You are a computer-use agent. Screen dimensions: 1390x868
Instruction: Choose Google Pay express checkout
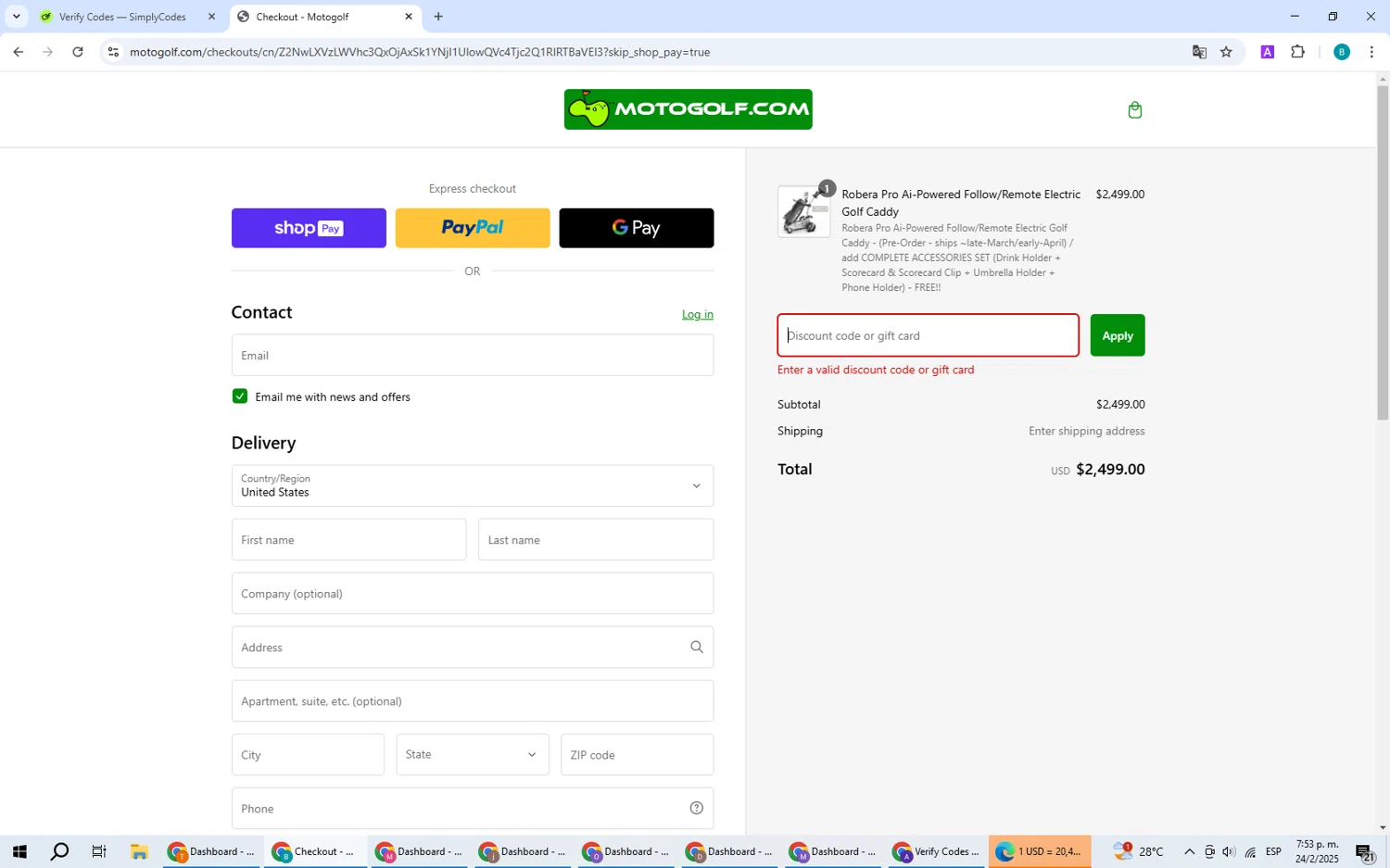point(637,228)
